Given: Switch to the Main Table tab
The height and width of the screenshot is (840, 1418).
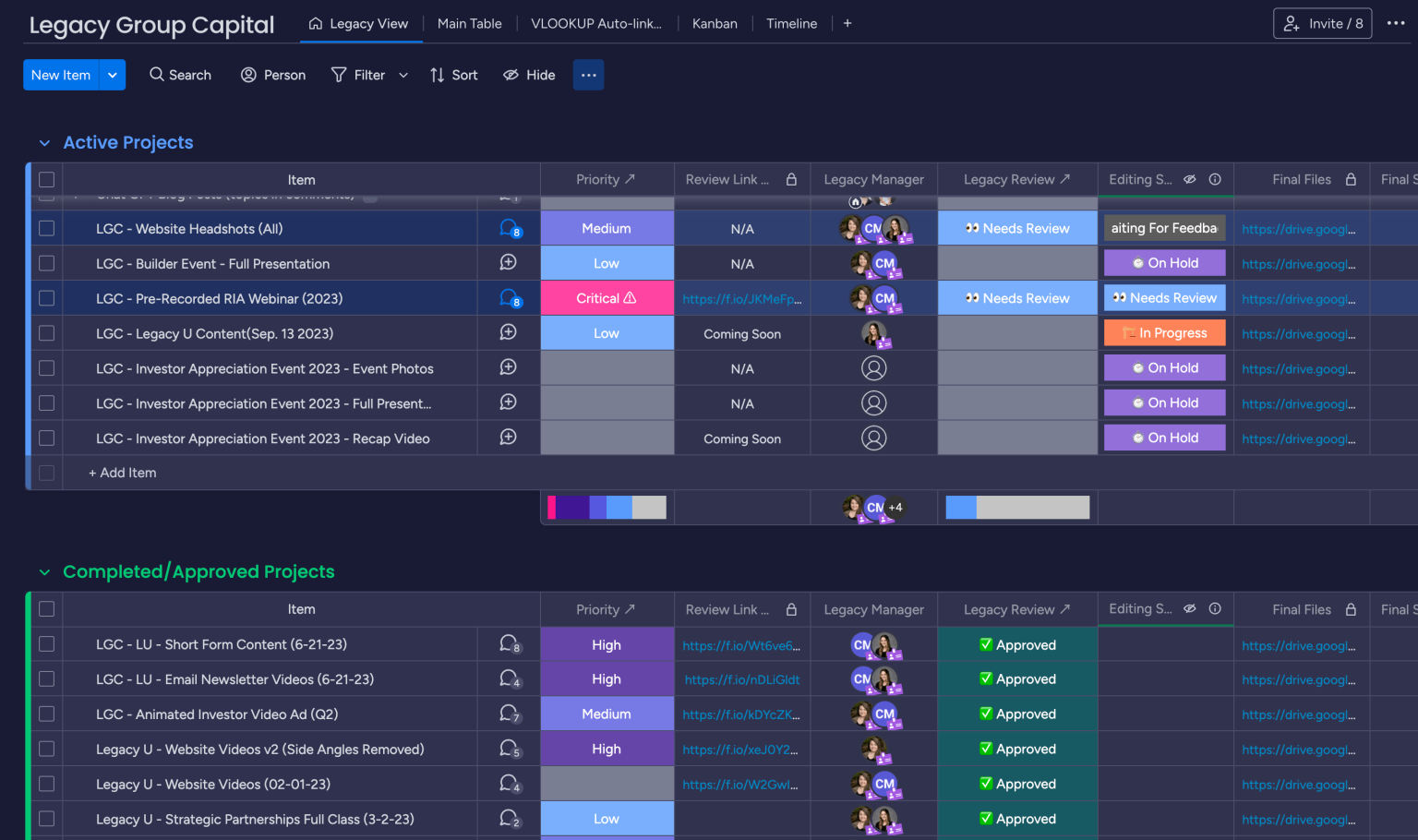Looking at the screenshot, I should point(470,23).
